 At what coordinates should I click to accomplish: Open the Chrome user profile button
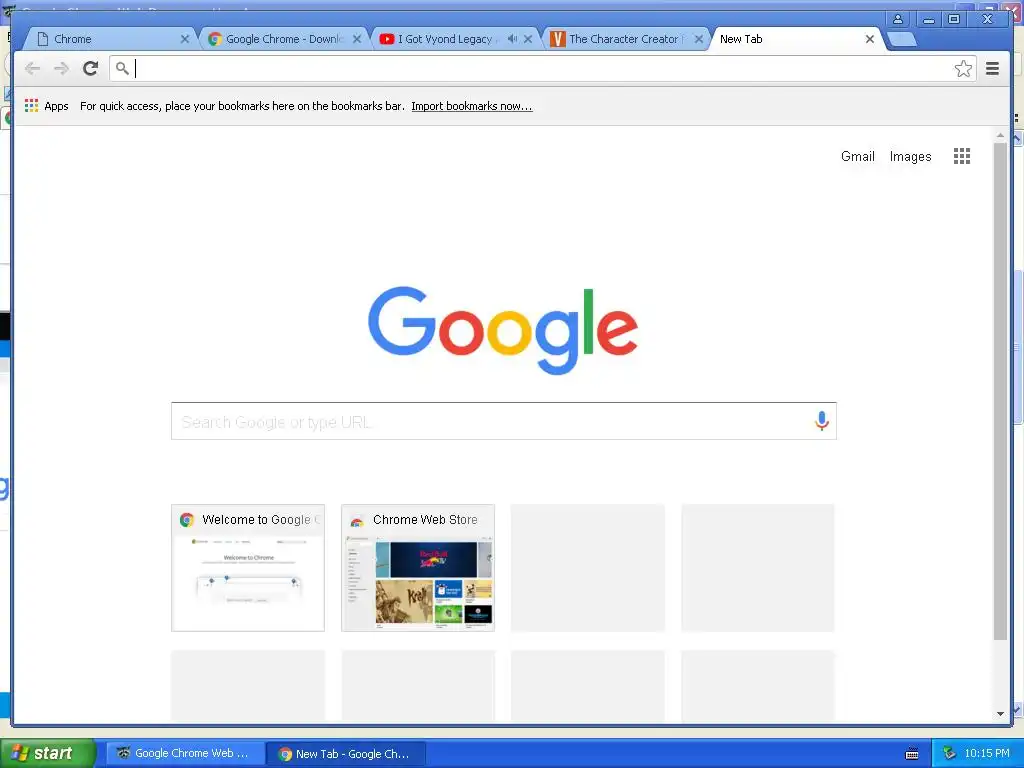pyautogui.click(x=898, y=19)
